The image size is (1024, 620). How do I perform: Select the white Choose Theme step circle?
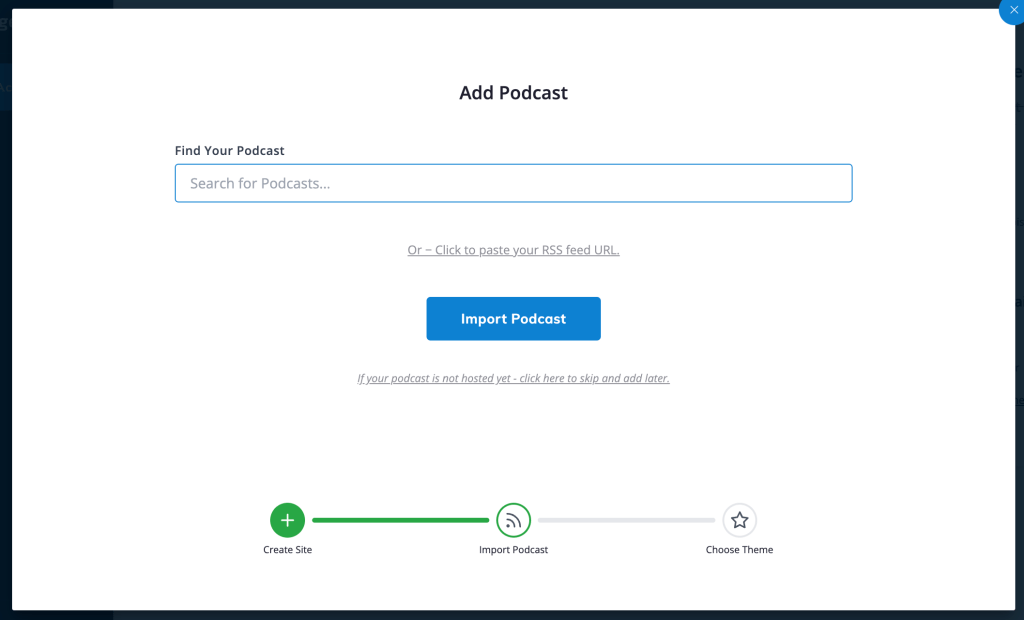coord(739,520)
